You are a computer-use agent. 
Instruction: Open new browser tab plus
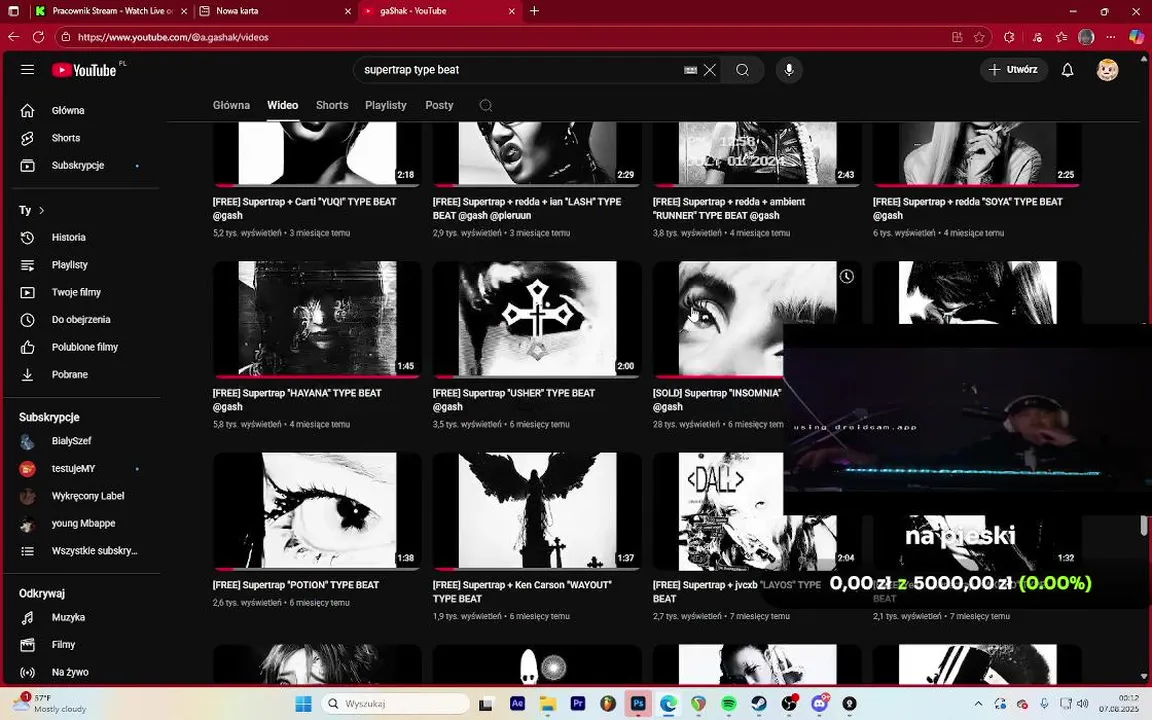pyautogui.click(x=534, y=11)
